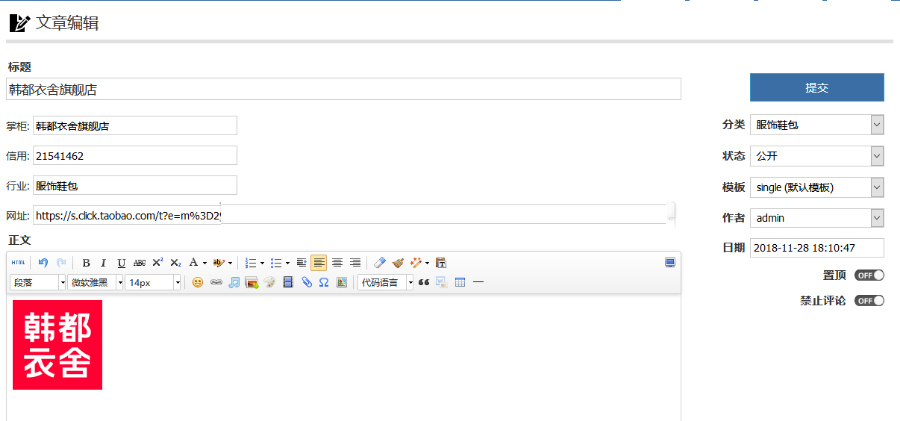This screenshot has width=900, height=421.
Task: Click the 提交 submit button
Action: point(817,88)
